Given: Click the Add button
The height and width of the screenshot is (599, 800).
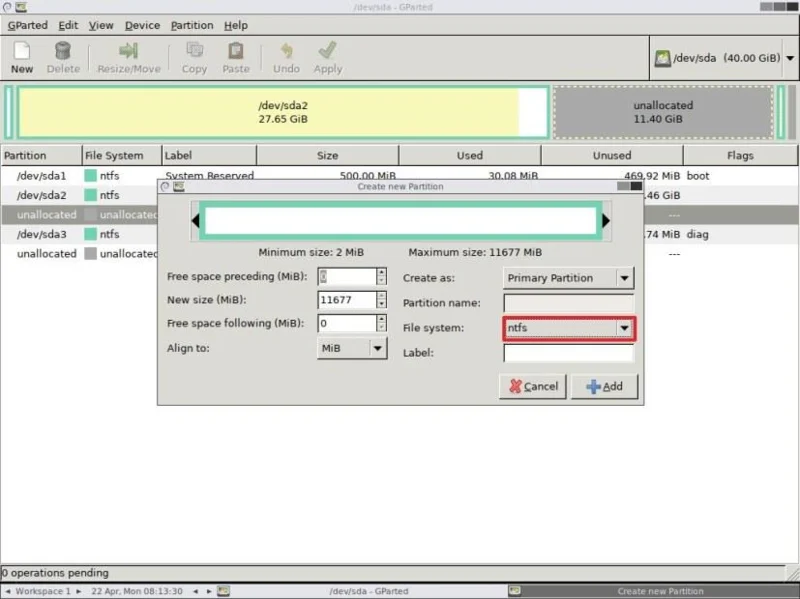Looking at the screenshot, I should click(x=605, y=386).
